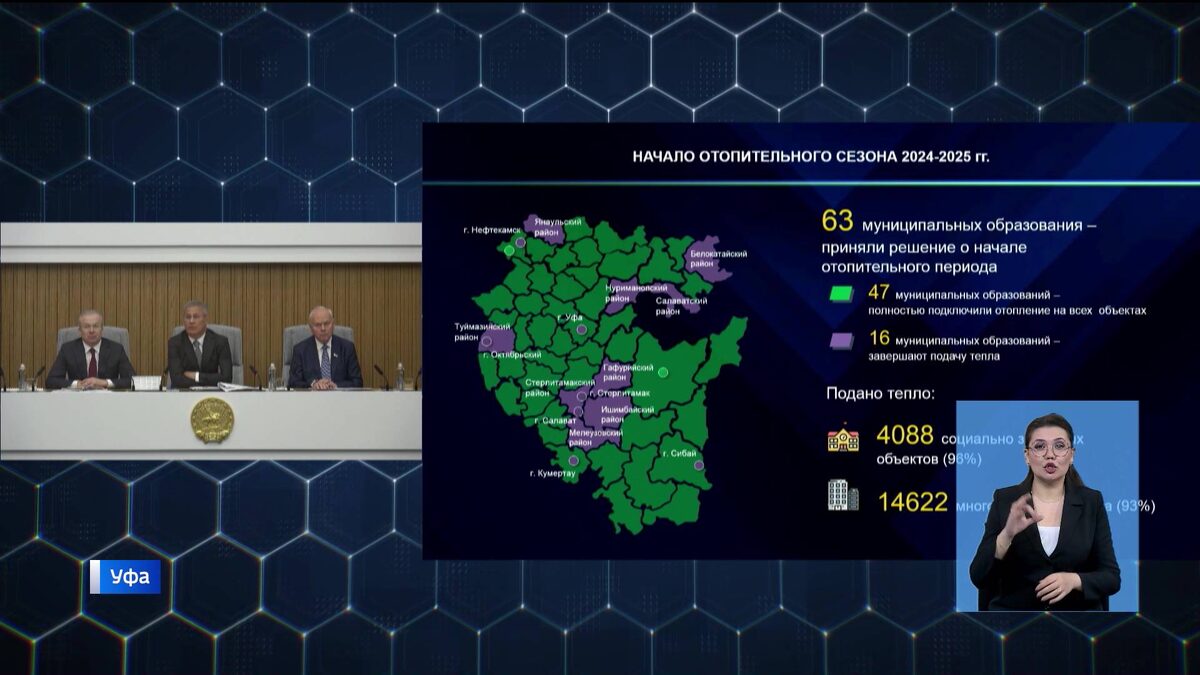1200x675 pixels.
Task: Click the "Подано тепло:" heading
Action: click(881, 393)
